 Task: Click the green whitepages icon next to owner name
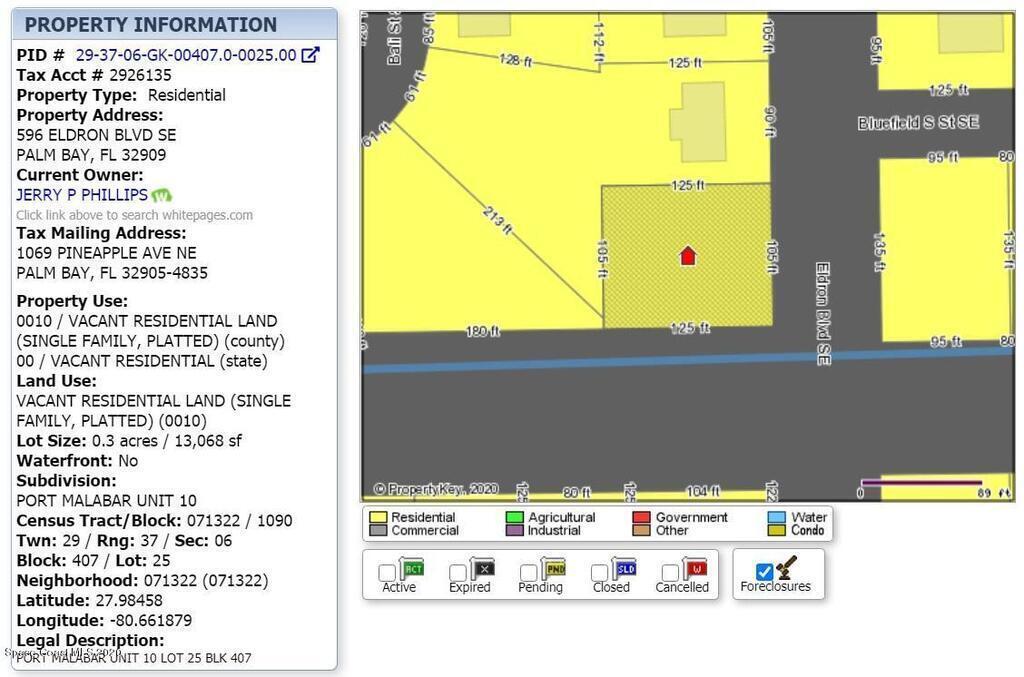pos(161,195)
